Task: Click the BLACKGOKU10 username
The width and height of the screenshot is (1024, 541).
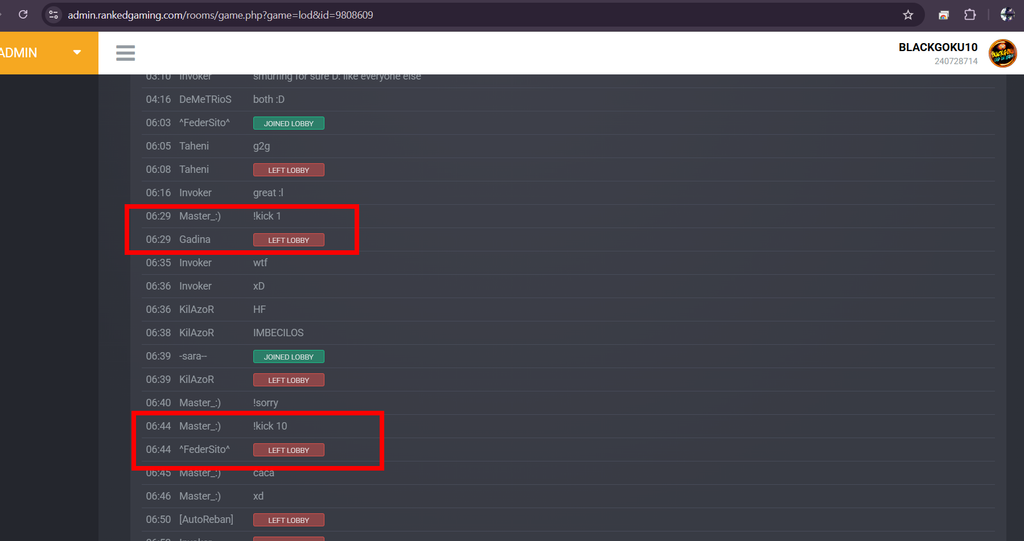Action: [x=938, y=47]
